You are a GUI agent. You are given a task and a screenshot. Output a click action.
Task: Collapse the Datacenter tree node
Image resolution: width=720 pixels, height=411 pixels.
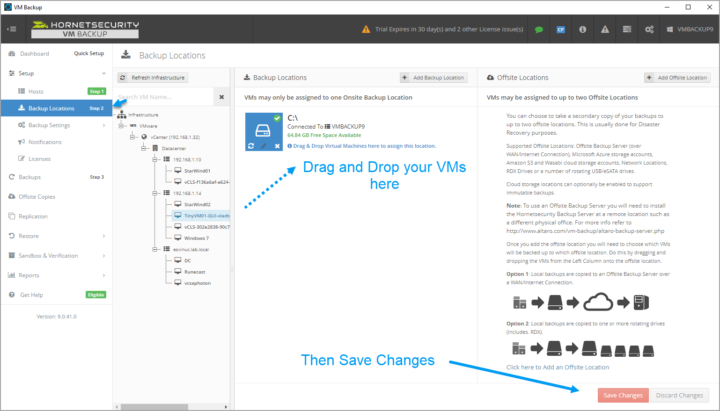[x=143, y=148]
